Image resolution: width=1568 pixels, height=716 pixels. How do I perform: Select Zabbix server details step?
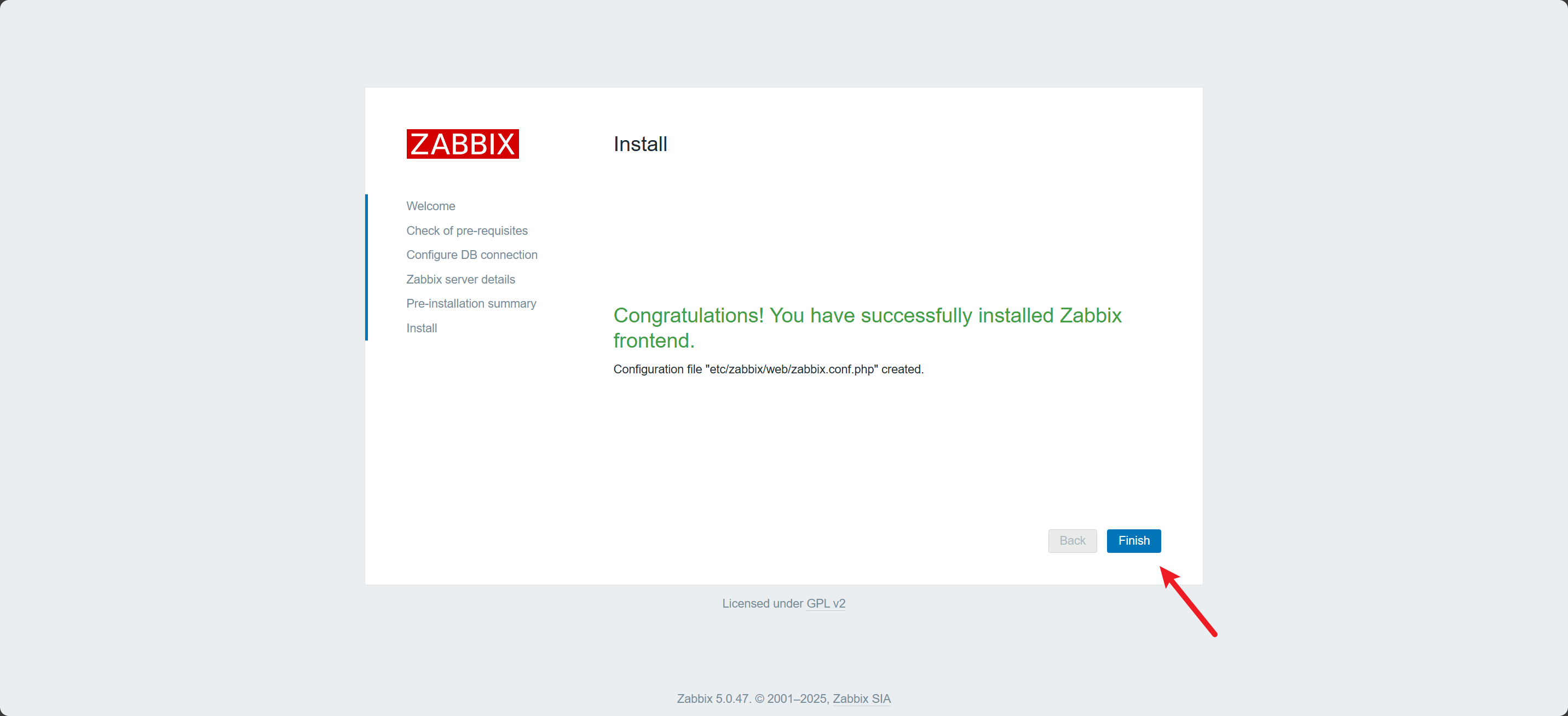pyautogui.click(x=460, y=280)
